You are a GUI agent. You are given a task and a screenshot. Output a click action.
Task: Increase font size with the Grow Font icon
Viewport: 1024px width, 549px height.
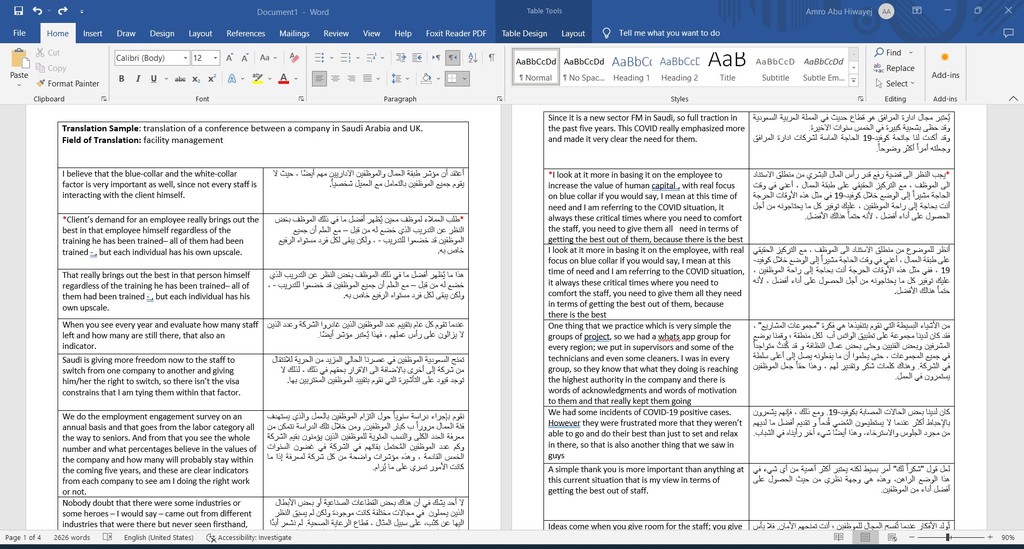point(229,58)
